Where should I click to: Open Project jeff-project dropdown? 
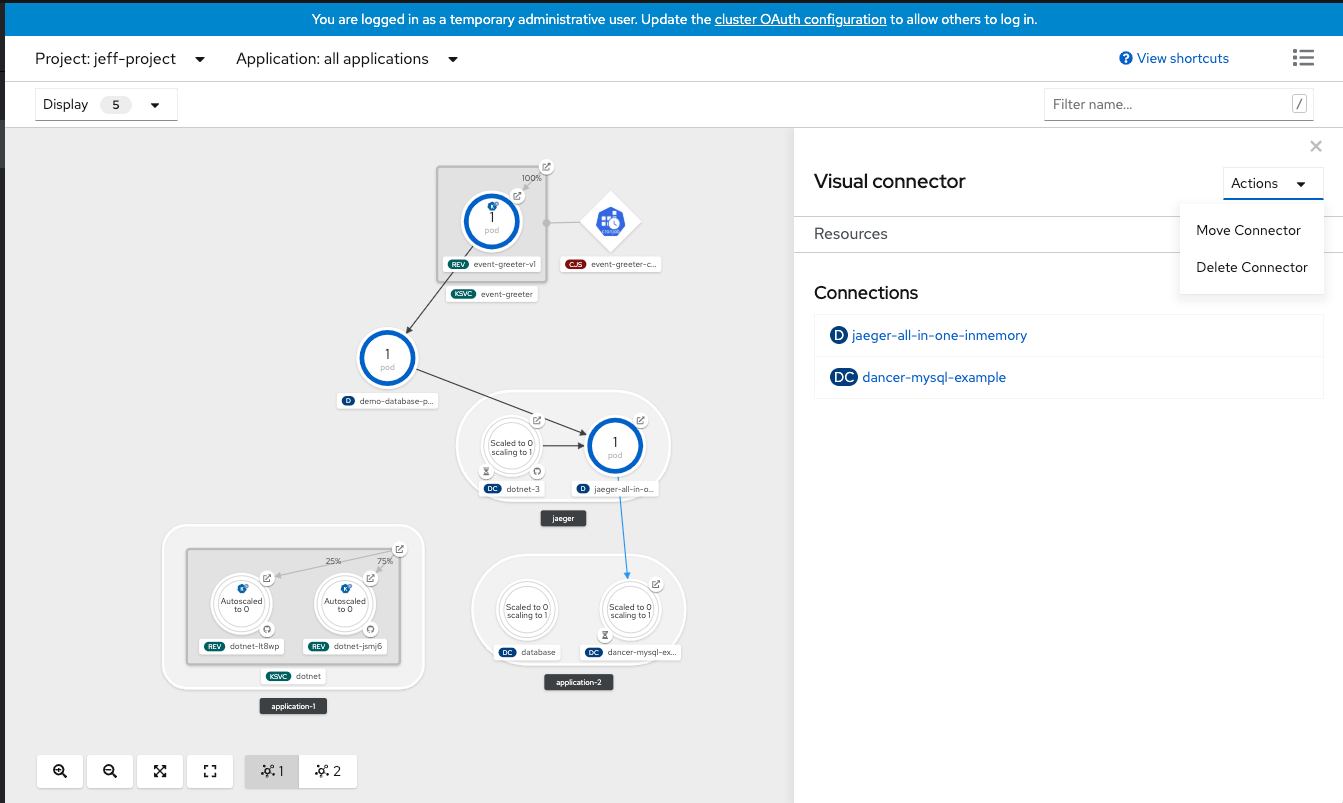(x=120, y=59)
